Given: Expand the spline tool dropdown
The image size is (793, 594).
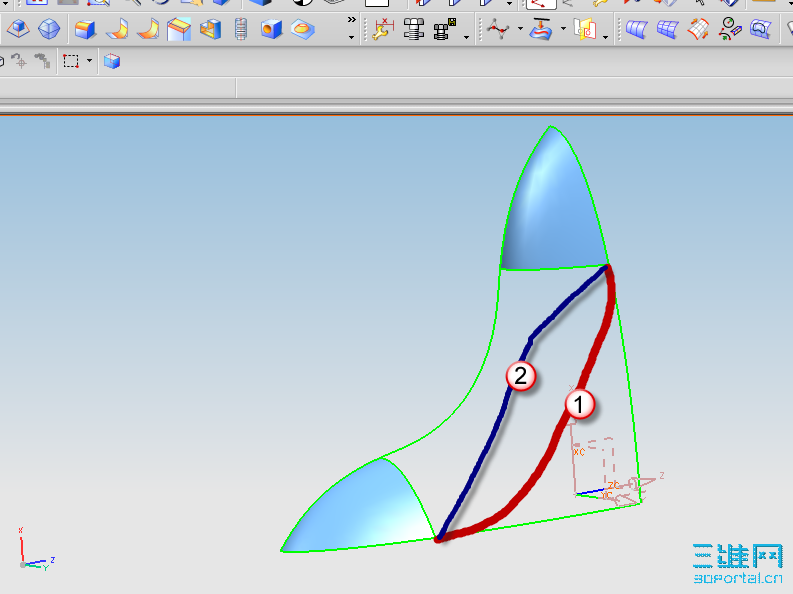Looking at the screenshot, I should tap(520, 29).
